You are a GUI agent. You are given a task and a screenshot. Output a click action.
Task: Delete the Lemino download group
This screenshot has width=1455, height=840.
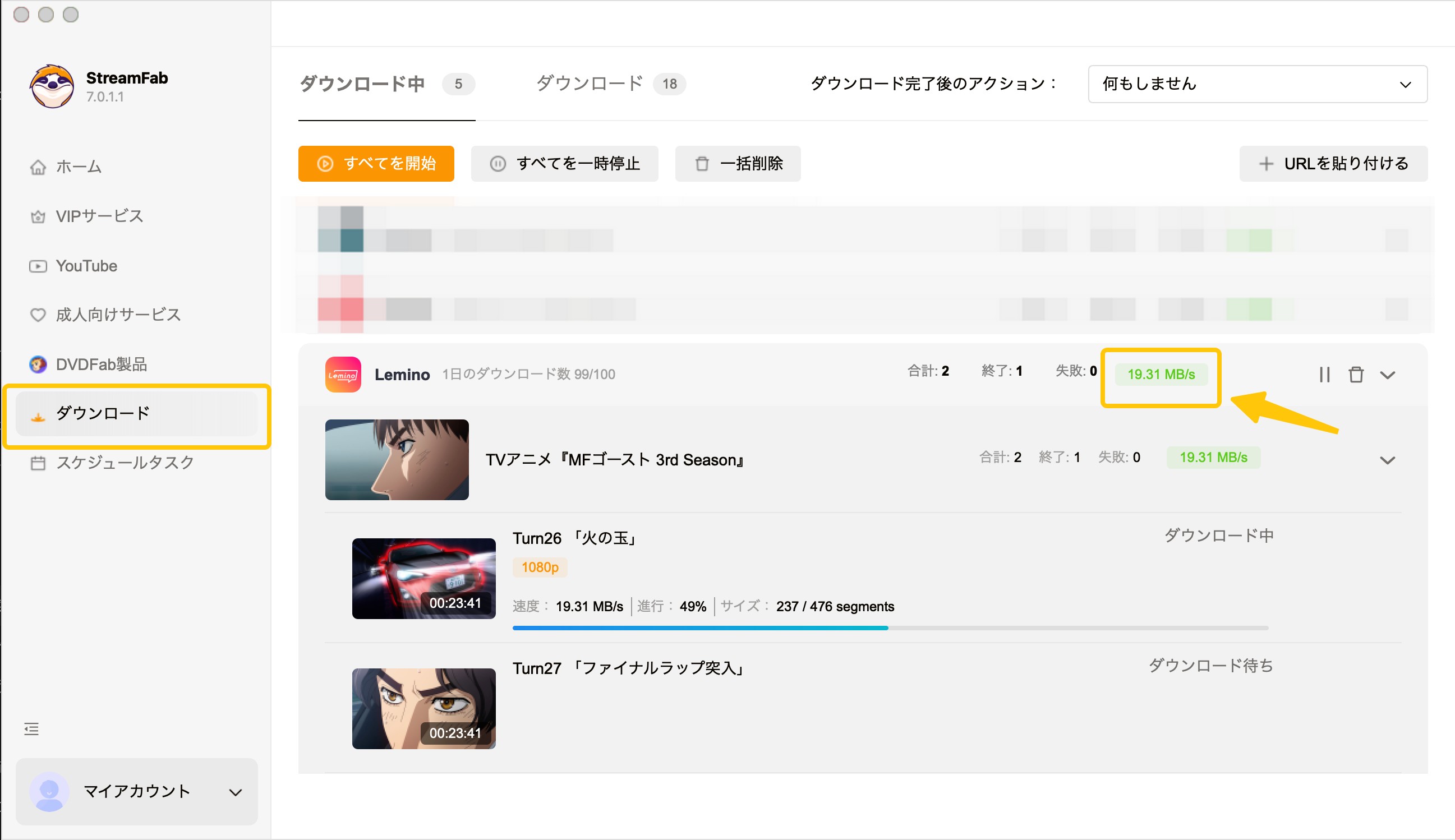1357,375
